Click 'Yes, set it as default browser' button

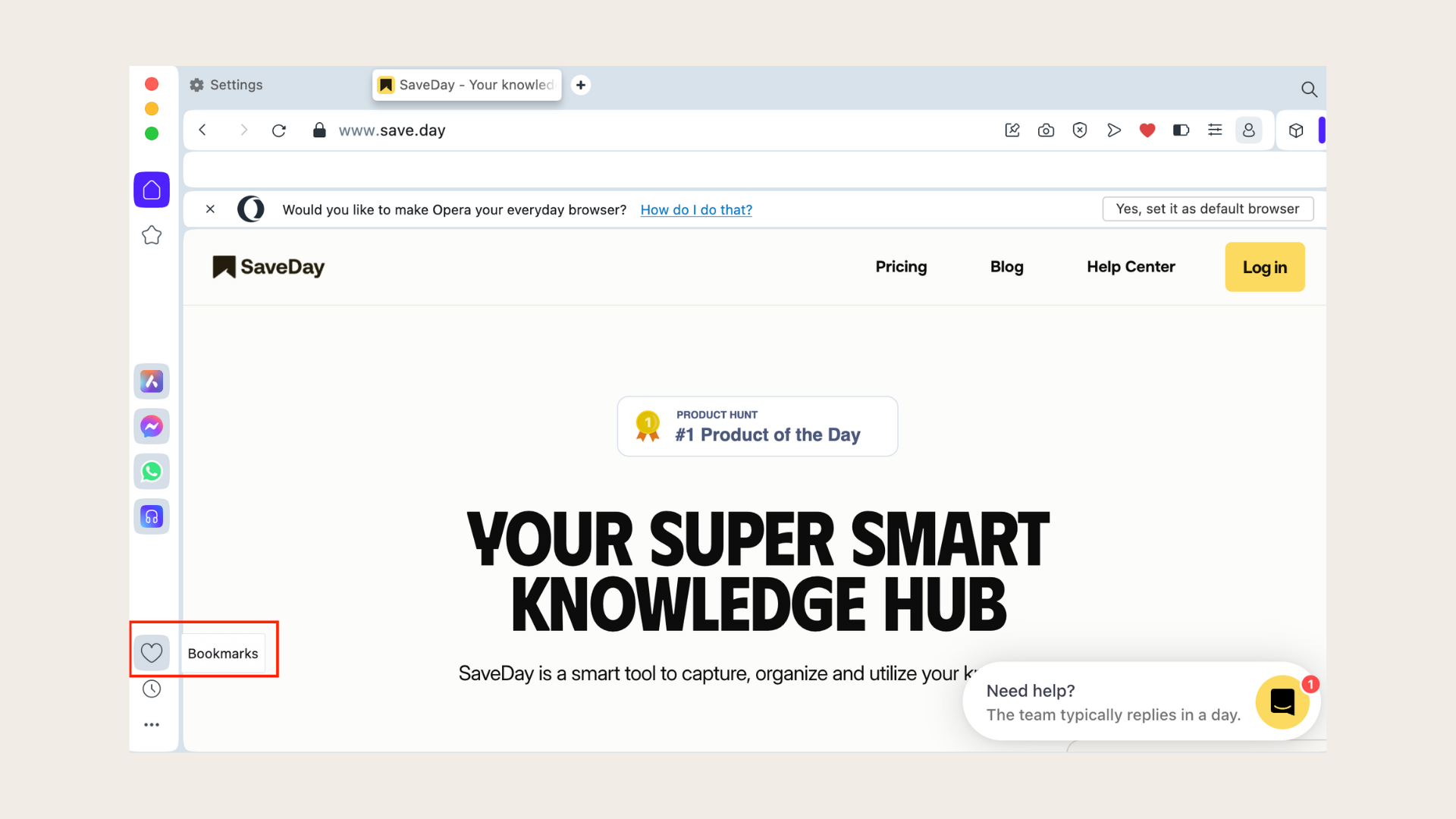[1207, 208]
